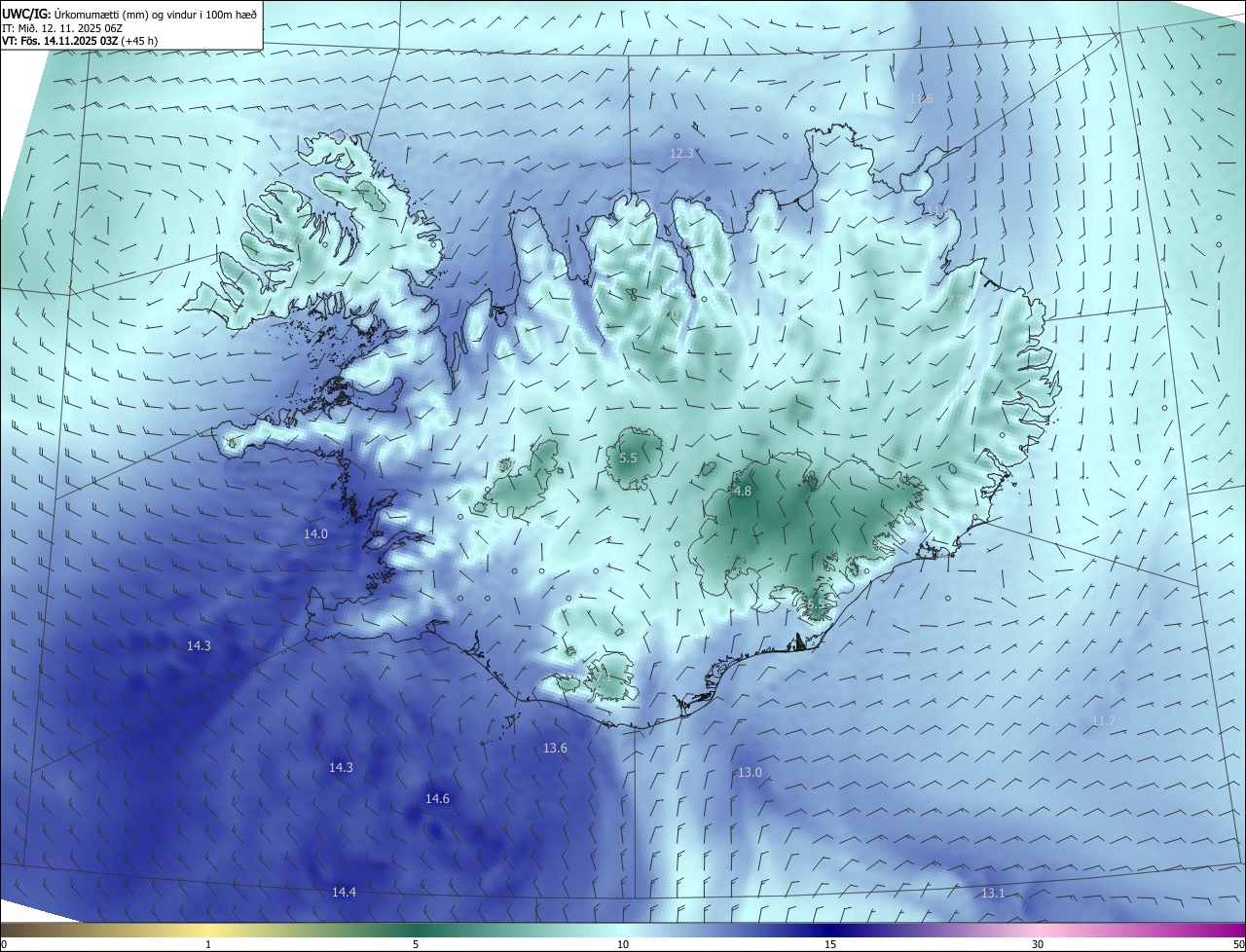
Task: Click the 10 tick on the color scale
Action: (623, 944)
